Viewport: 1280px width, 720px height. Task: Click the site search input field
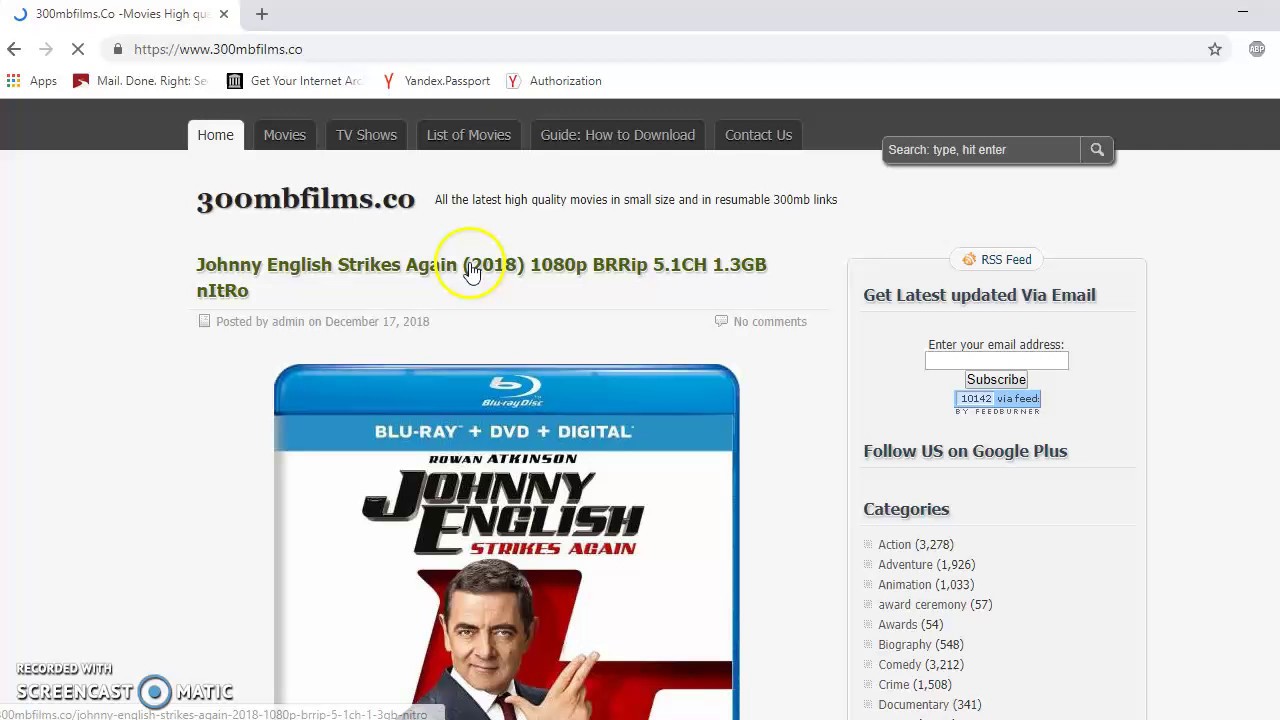click(981, 150)
